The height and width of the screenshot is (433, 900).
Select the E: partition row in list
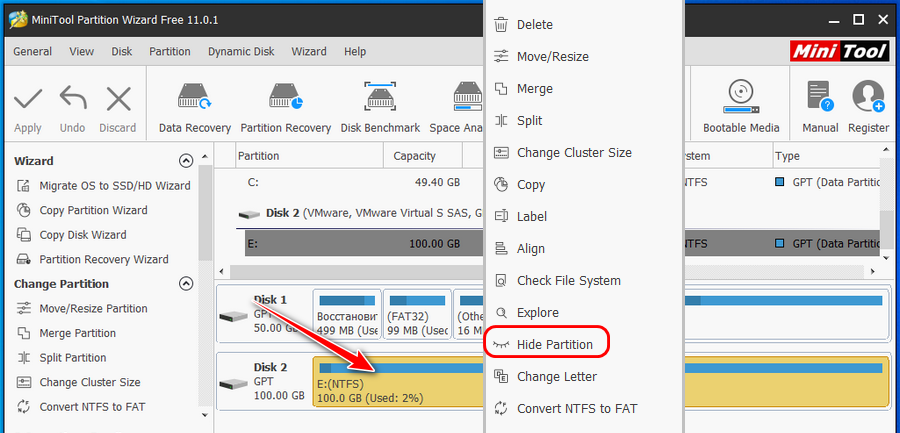[x=360, y=243]
